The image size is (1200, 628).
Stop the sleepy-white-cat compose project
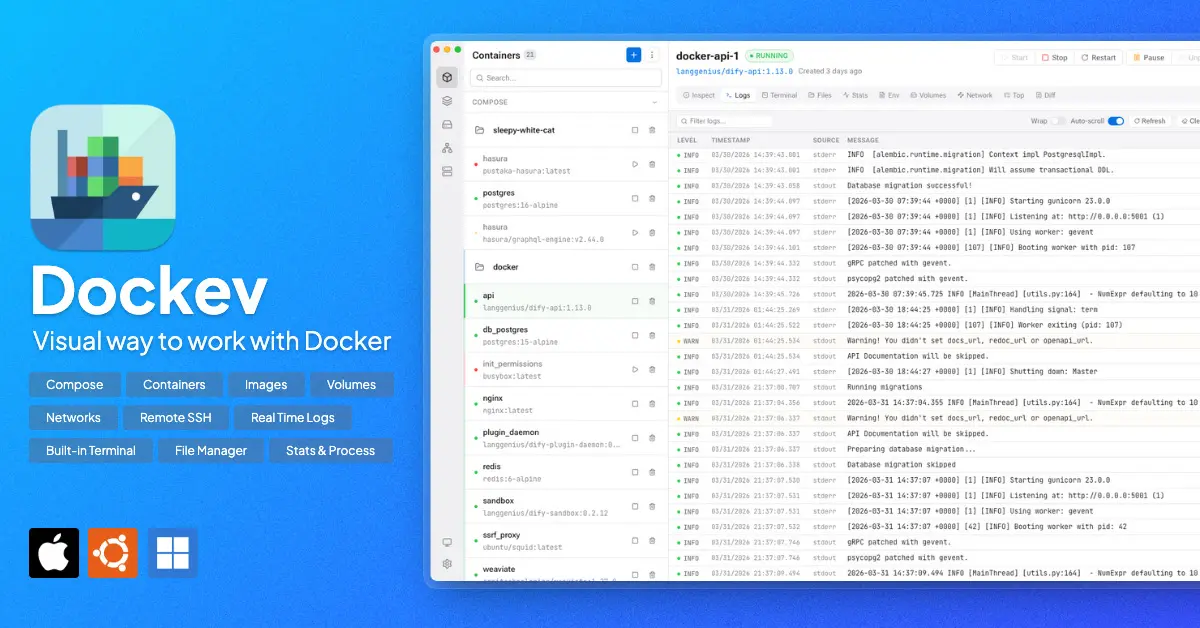pyautogui.click(x=635, y=130)
